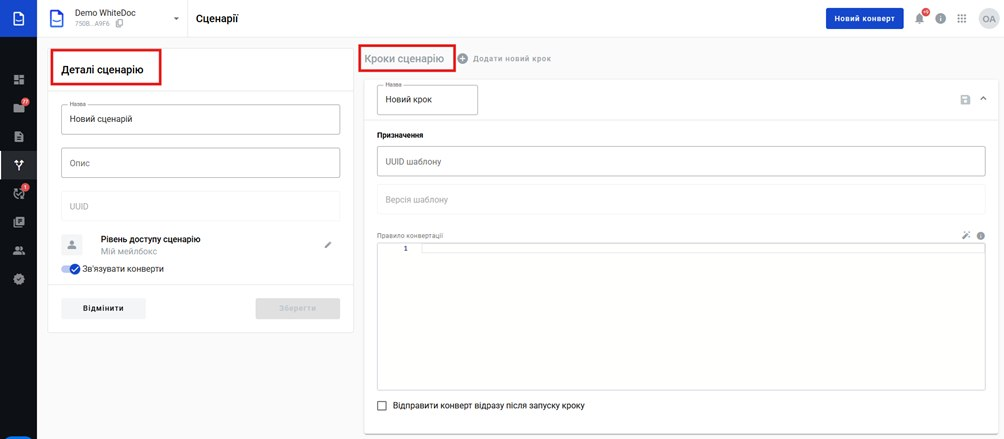The image size is (1004, 439).
Task: Open the notifications bell
Action: tap(919, 19)
